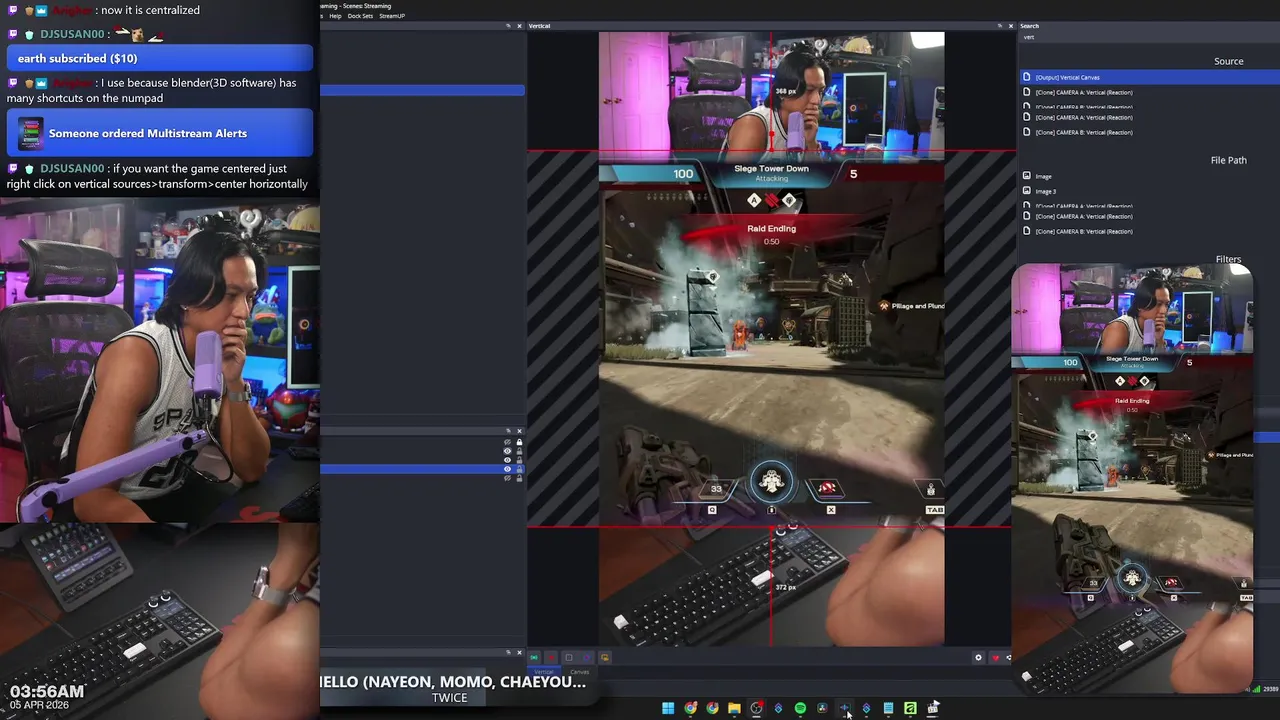
Task: Lock the topmost source row padlock
Action: (519, 442)
